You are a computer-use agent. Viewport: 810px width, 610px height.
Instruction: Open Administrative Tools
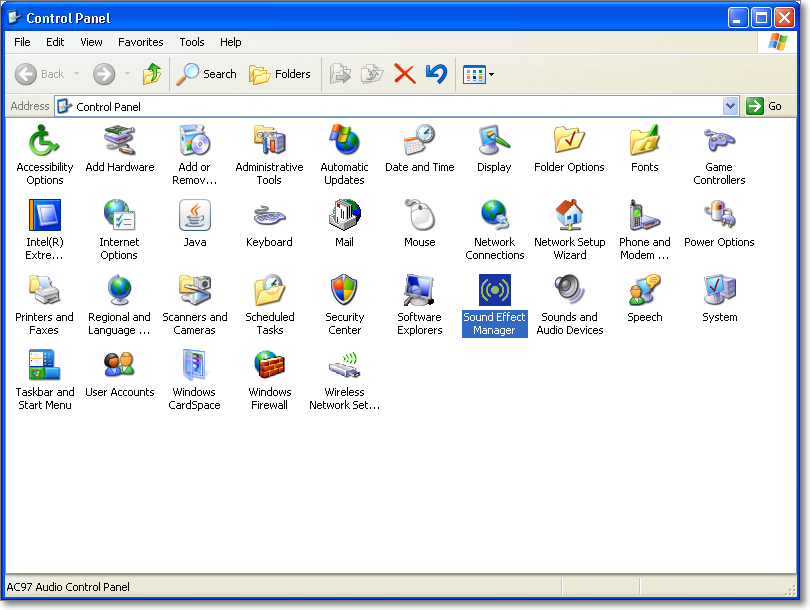269,154
